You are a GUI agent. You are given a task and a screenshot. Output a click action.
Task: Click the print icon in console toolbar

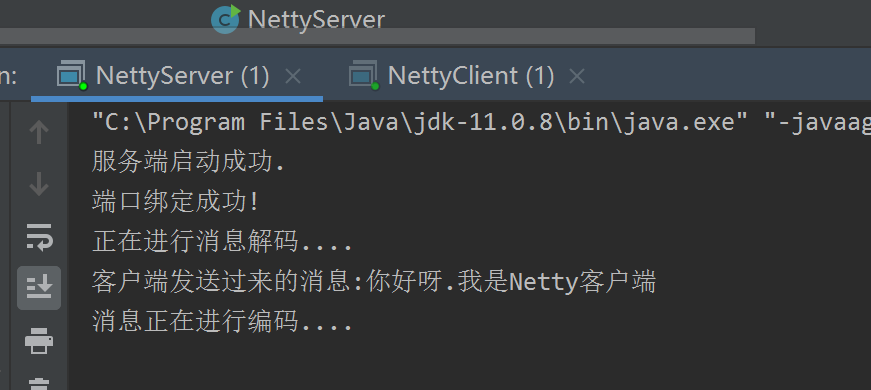[39, 340]
